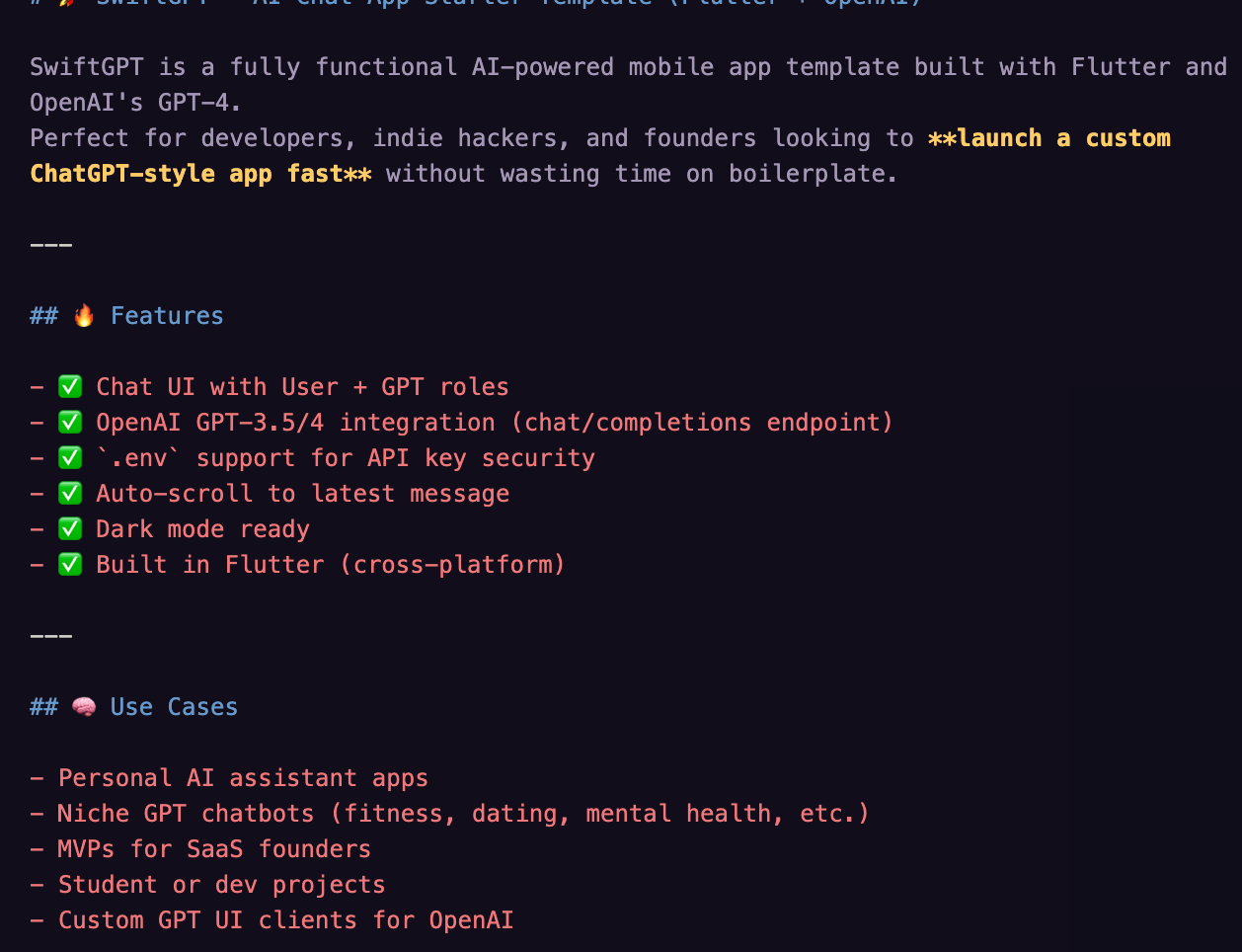
Task: Click the checkmark emoji before `.env` support
Action: pos(70,458)
